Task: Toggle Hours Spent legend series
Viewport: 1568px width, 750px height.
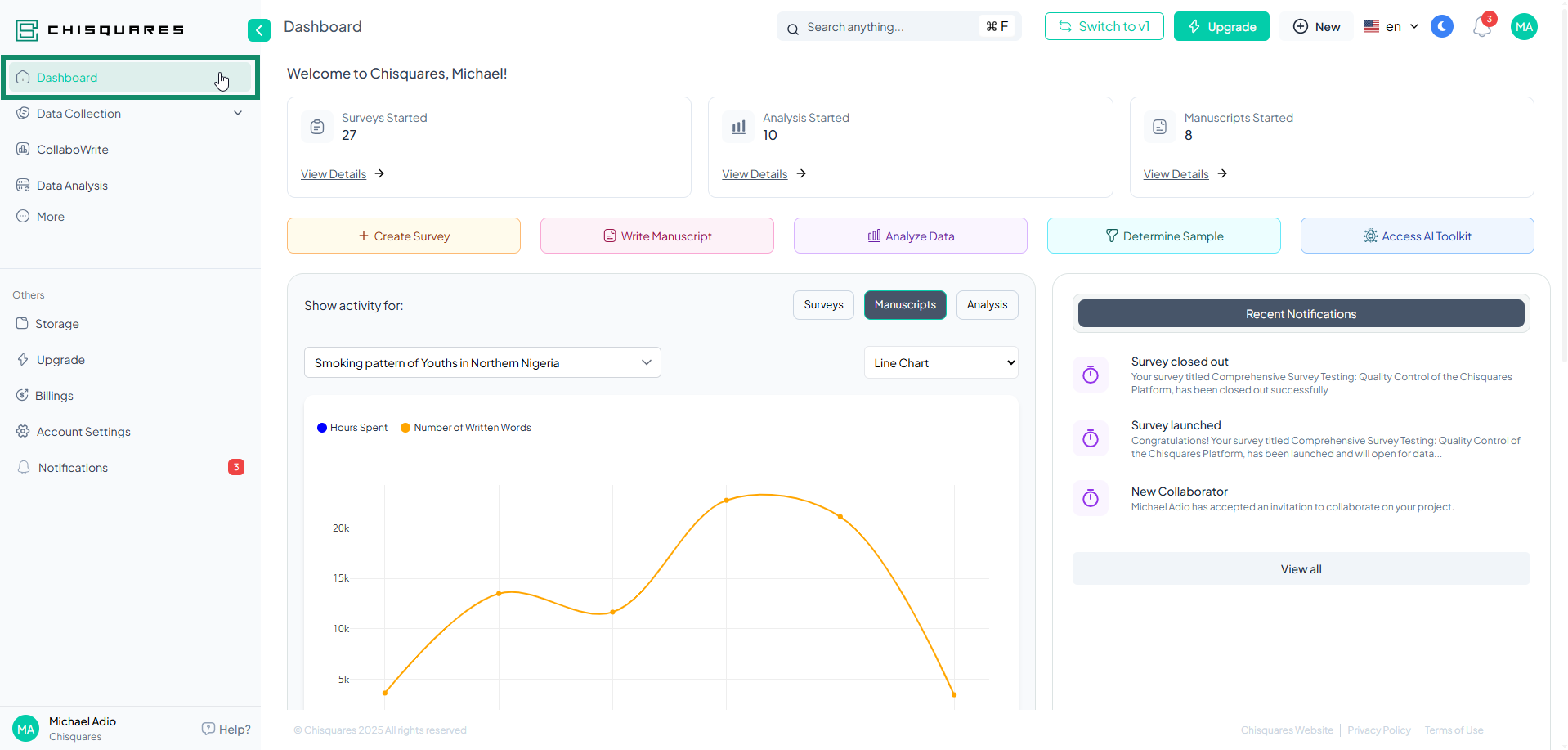Action: click(352, 428)
